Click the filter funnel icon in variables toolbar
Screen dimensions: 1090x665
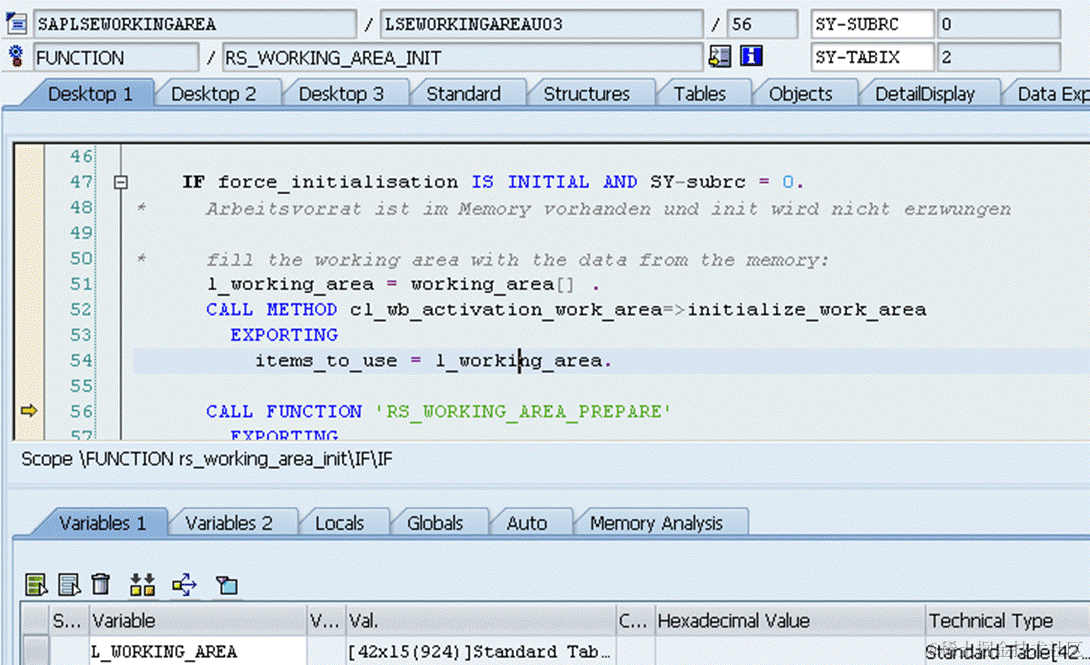(227, 585)
